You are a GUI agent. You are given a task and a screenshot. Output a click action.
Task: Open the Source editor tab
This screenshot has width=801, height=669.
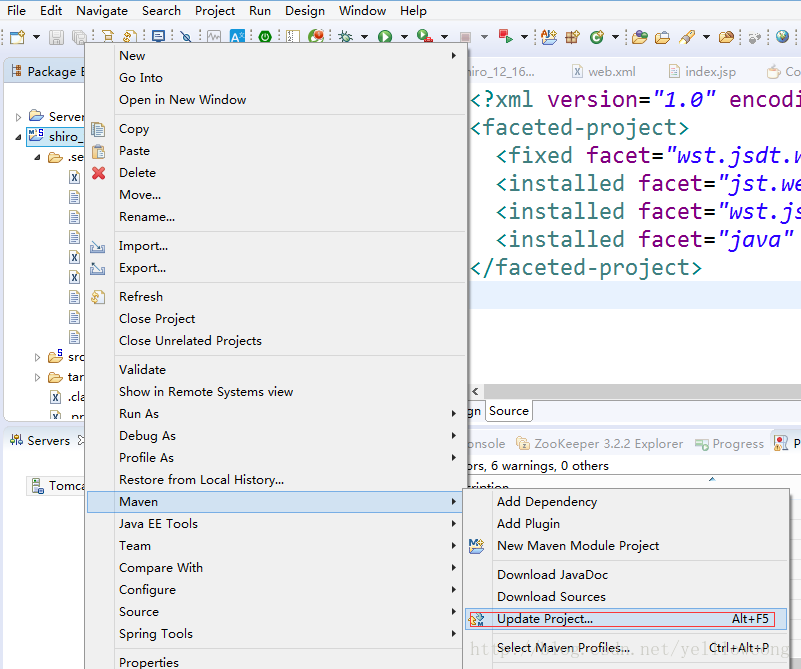(509, 411)
